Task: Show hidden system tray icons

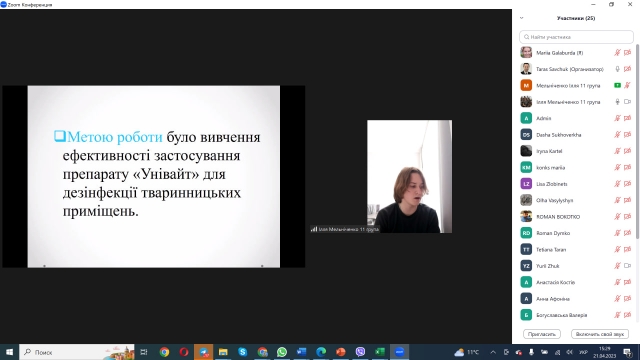Action: [x=493, y=352]
